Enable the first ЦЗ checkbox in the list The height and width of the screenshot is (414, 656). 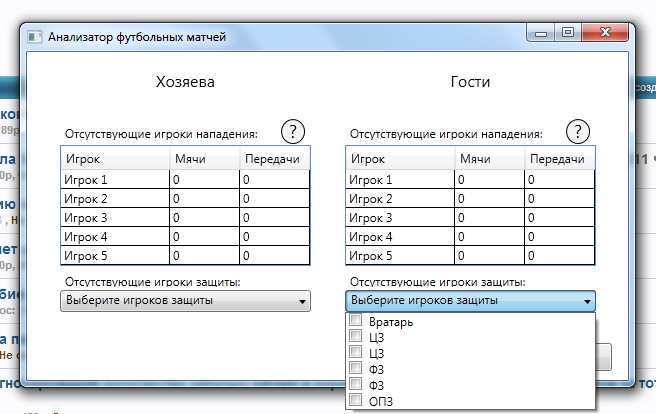(355, 338)
